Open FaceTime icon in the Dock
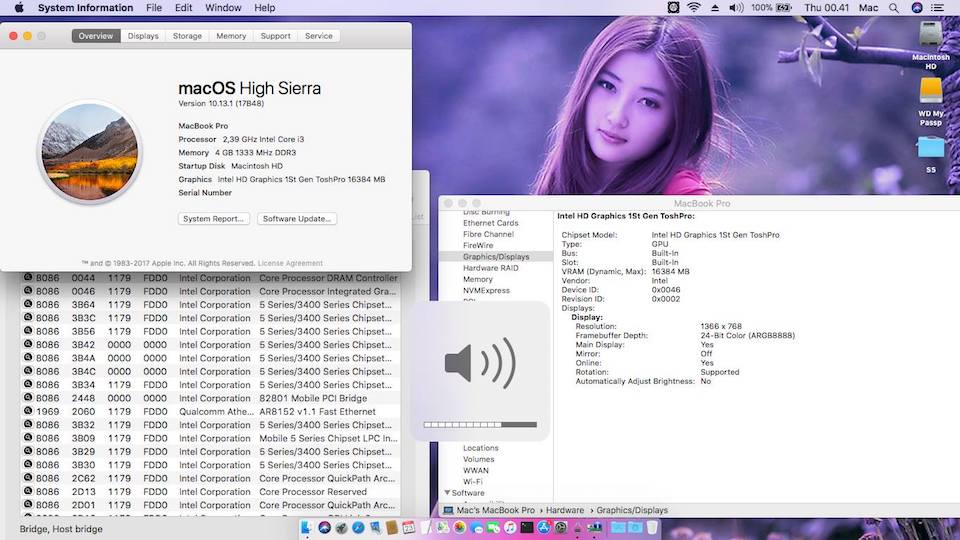 pyautogui.click(x=493, y=527)
